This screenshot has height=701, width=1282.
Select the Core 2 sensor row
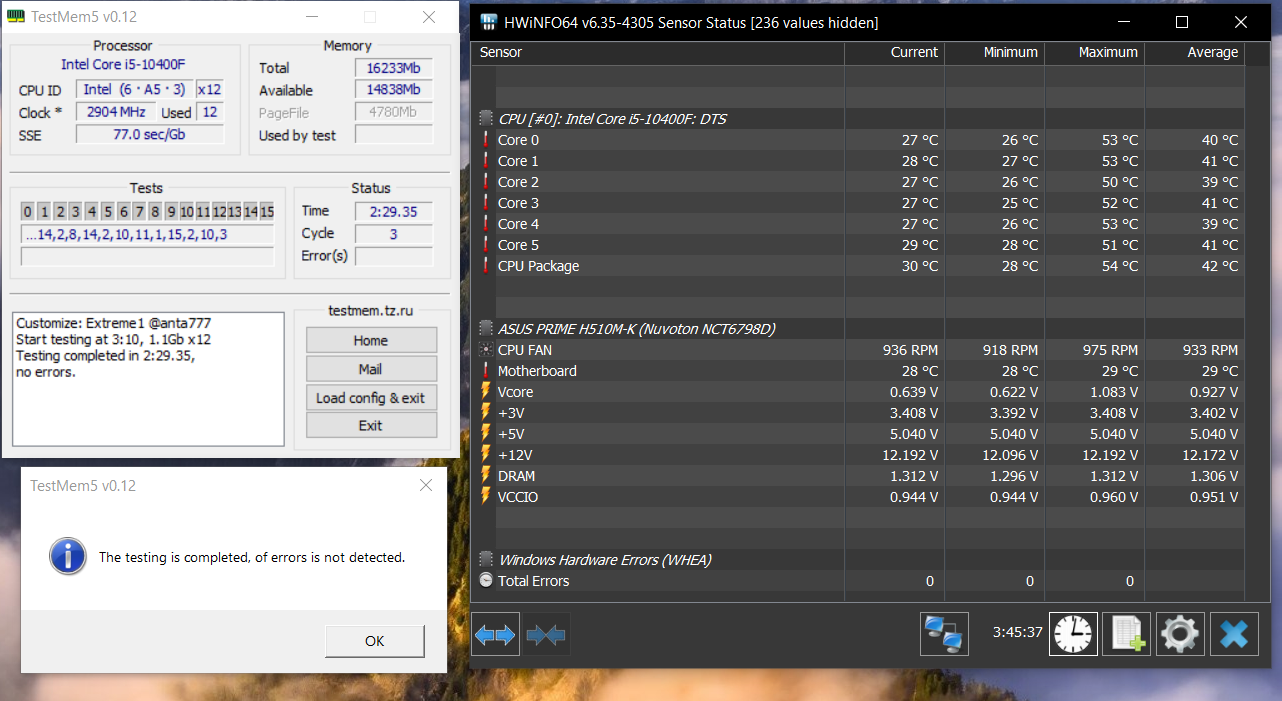coord(858,182)
